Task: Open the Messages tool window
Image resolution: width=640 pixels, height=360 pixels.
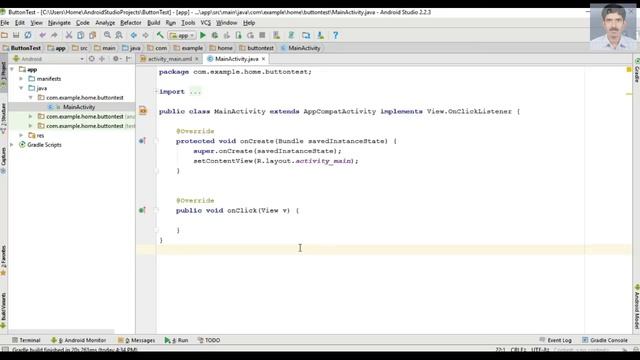Action: 136,340
